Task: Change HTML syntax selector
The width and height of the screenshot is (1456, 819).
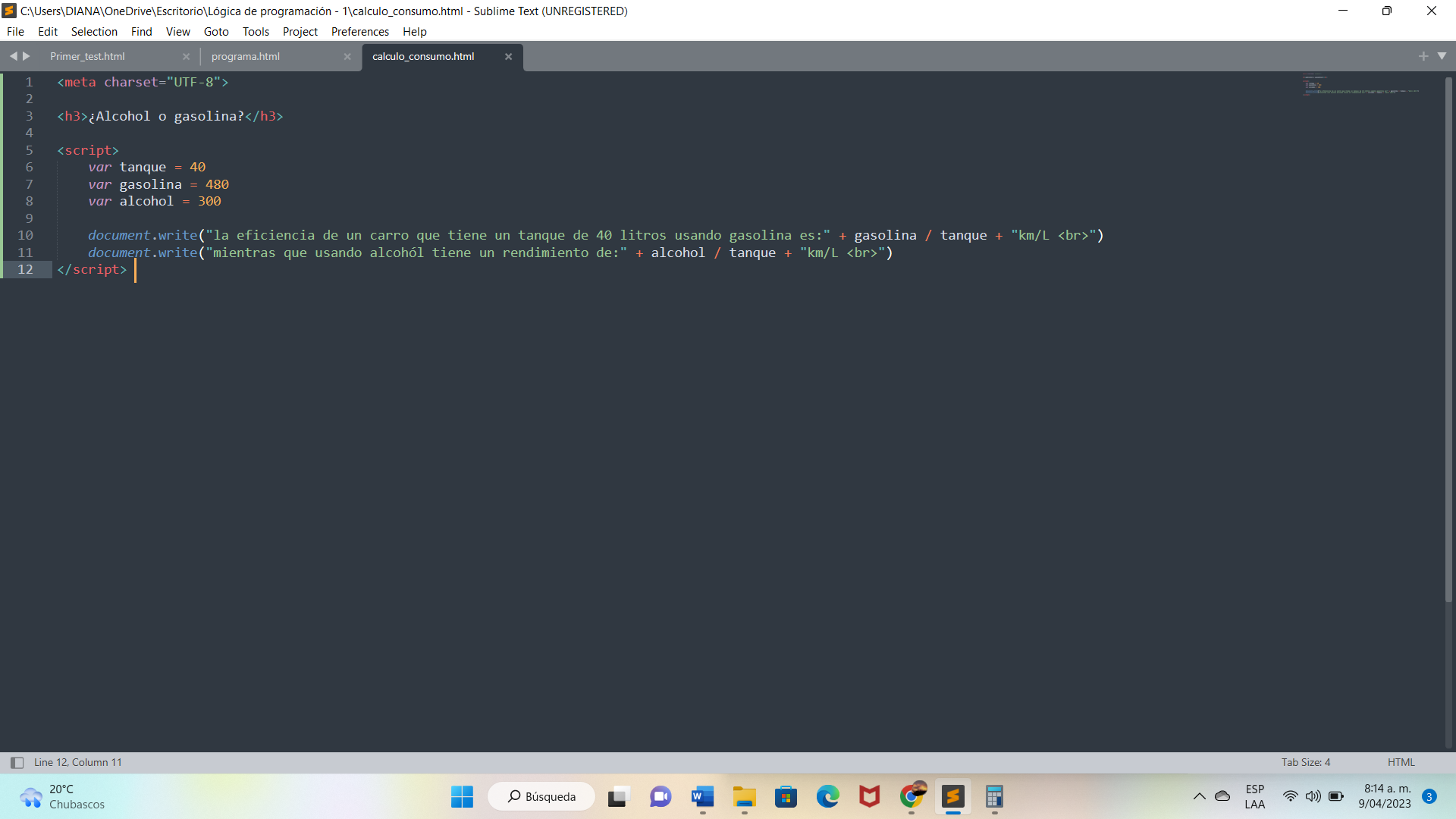Action: [x=1401, y=762]
